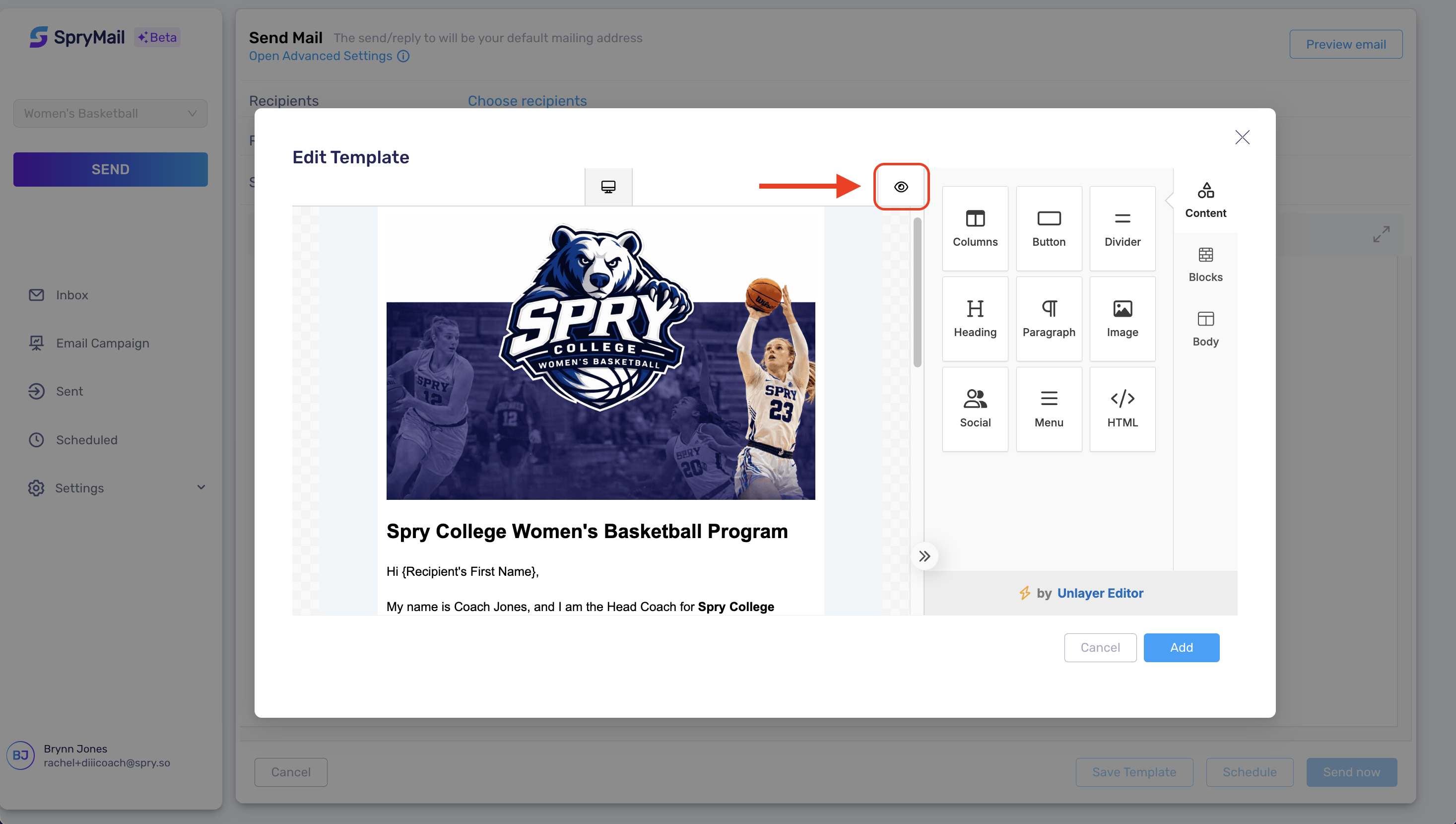The image size is (1456, 824).
Task: Toggle the eye preview icon
Action: (901, 187)
